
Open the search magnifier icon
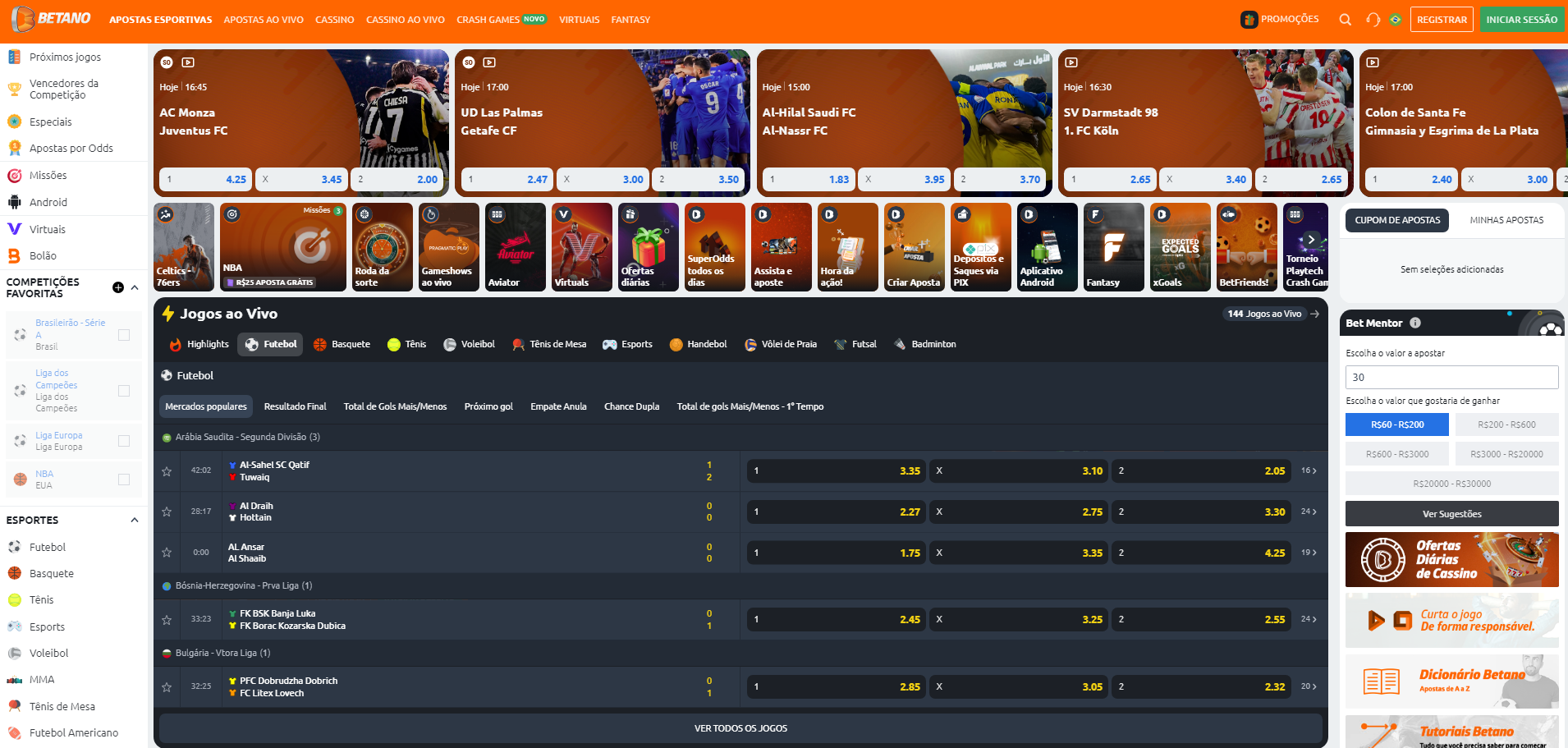1345,20
